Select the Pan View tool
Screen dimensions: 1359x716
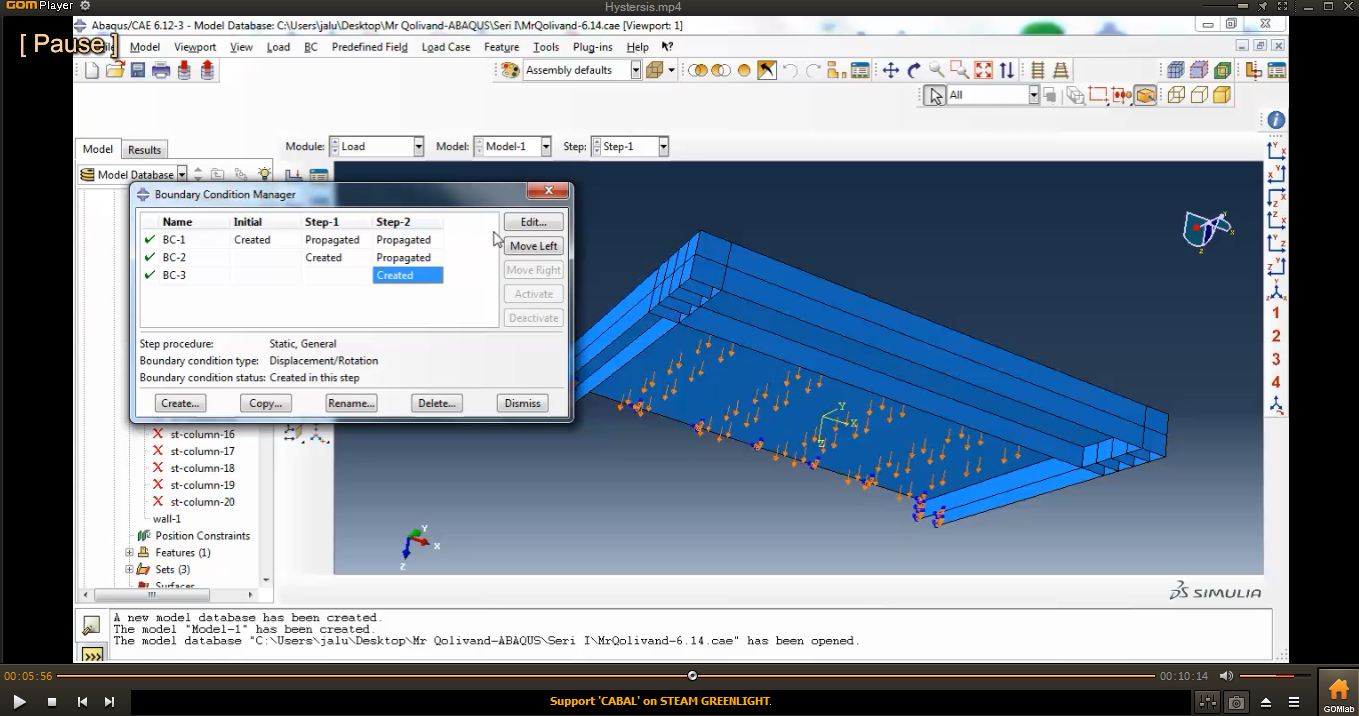890,70
